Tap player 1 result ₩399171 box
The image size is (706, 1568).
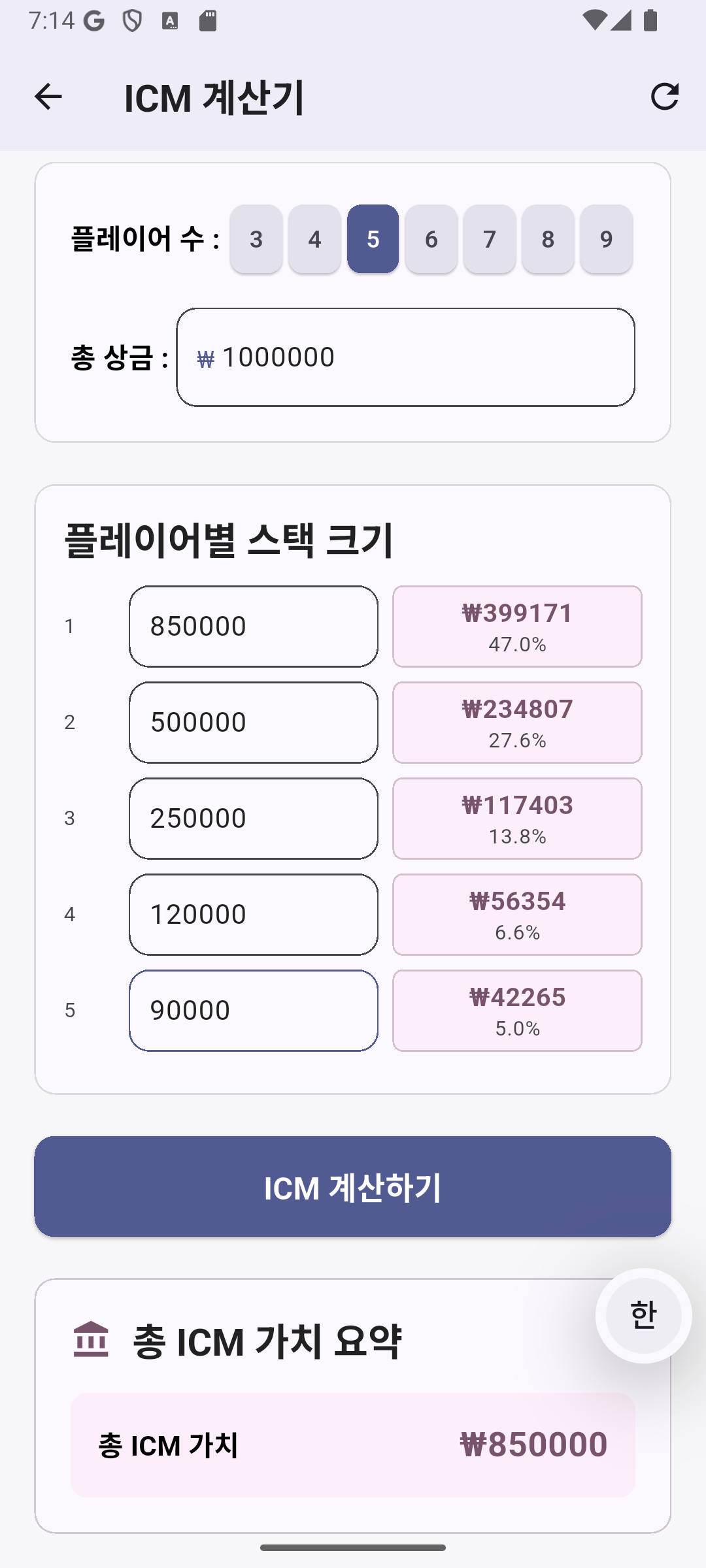tap(517, 627)
